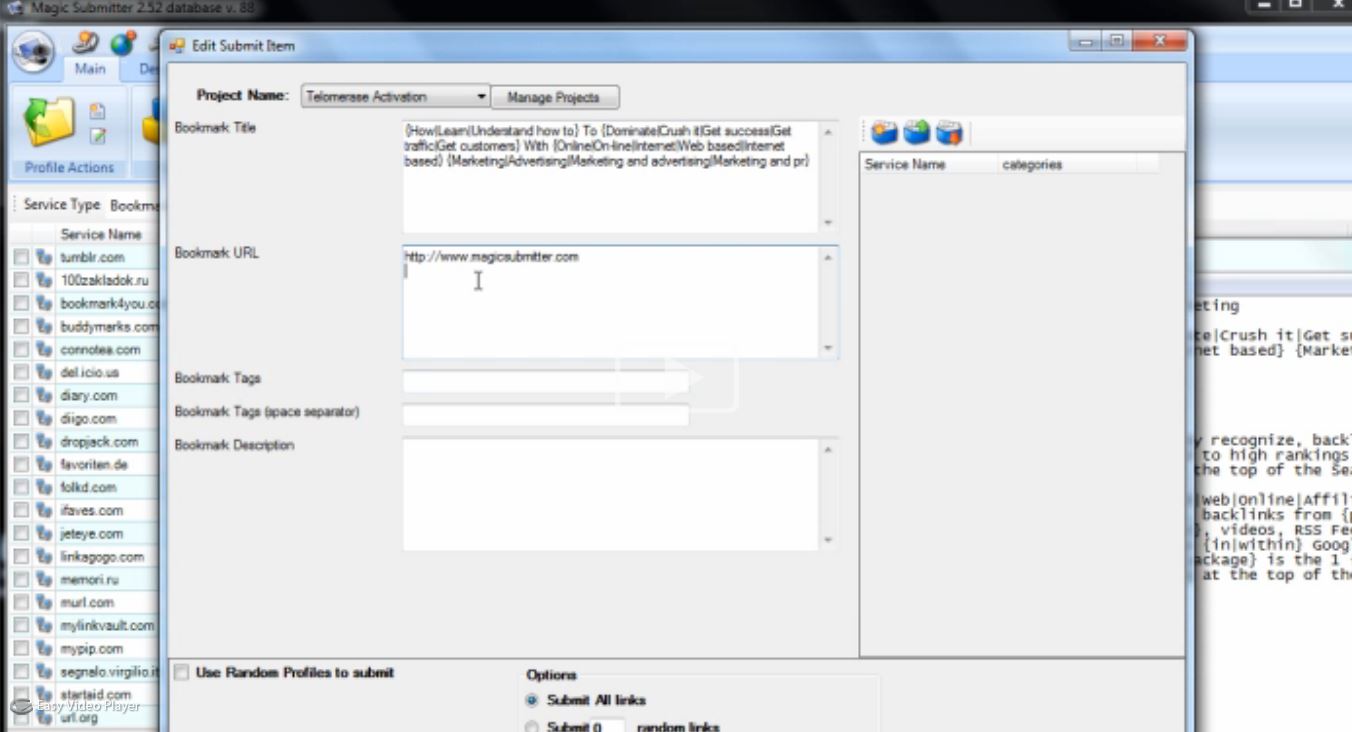Click the large green-arrow folder icon
The width and height of the screenshot is (1352, 732).
coord(50,122)
